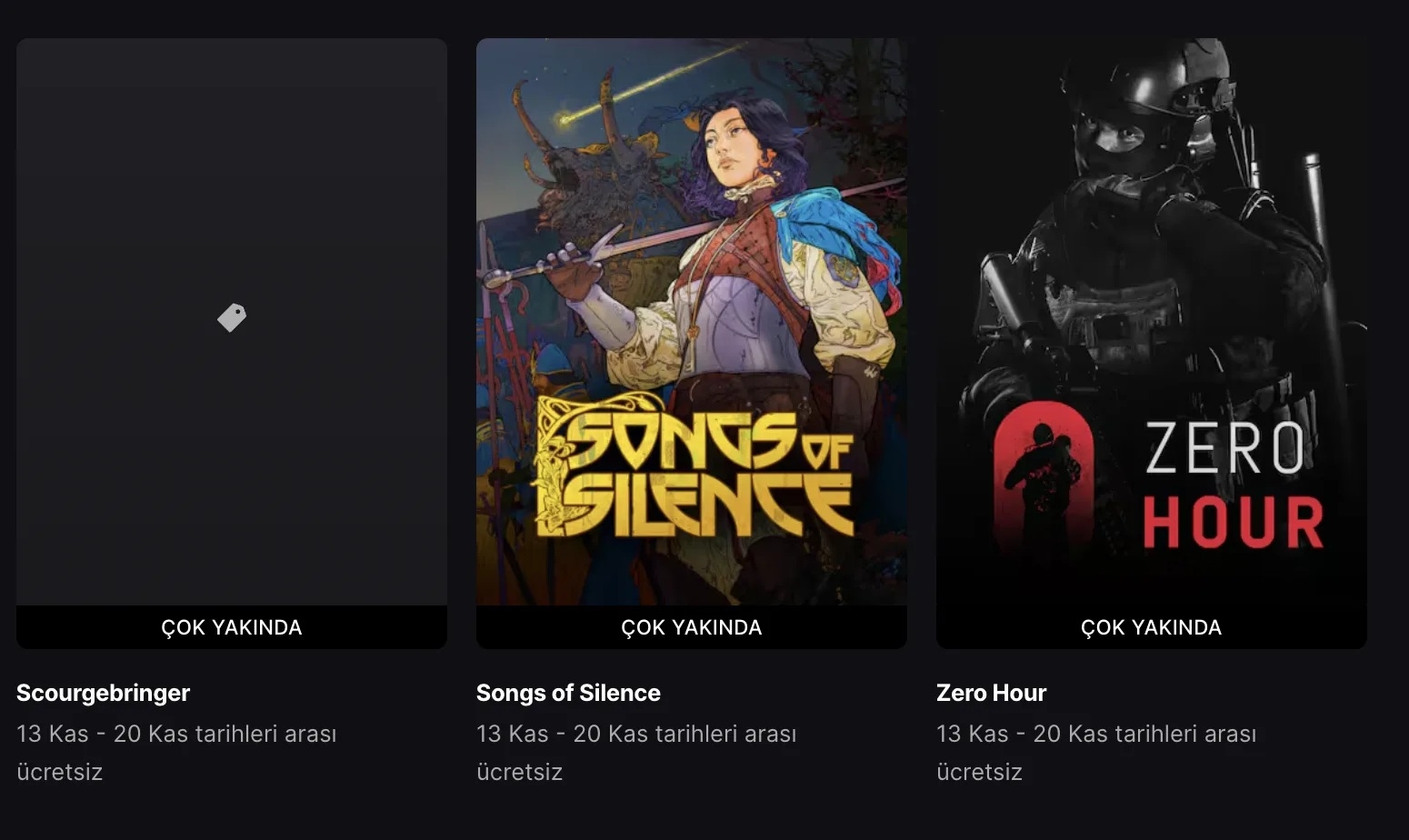Click the ÇOK YAKINDA banner under Songs of Silence
This screenshot has height=840, width=1409.
click(691, 626)
